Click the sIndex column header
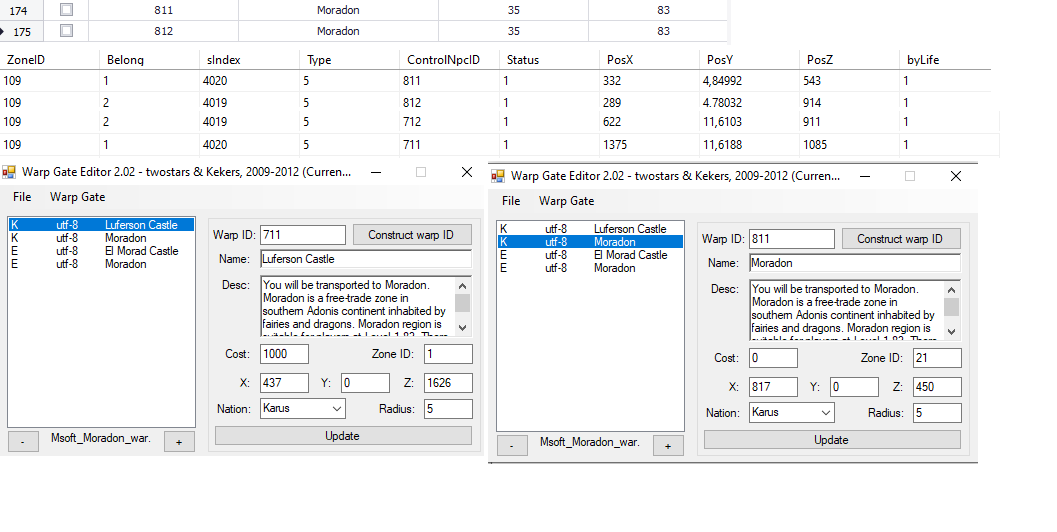Viewport: 1057px width, 532px height. tap(249, 59)
